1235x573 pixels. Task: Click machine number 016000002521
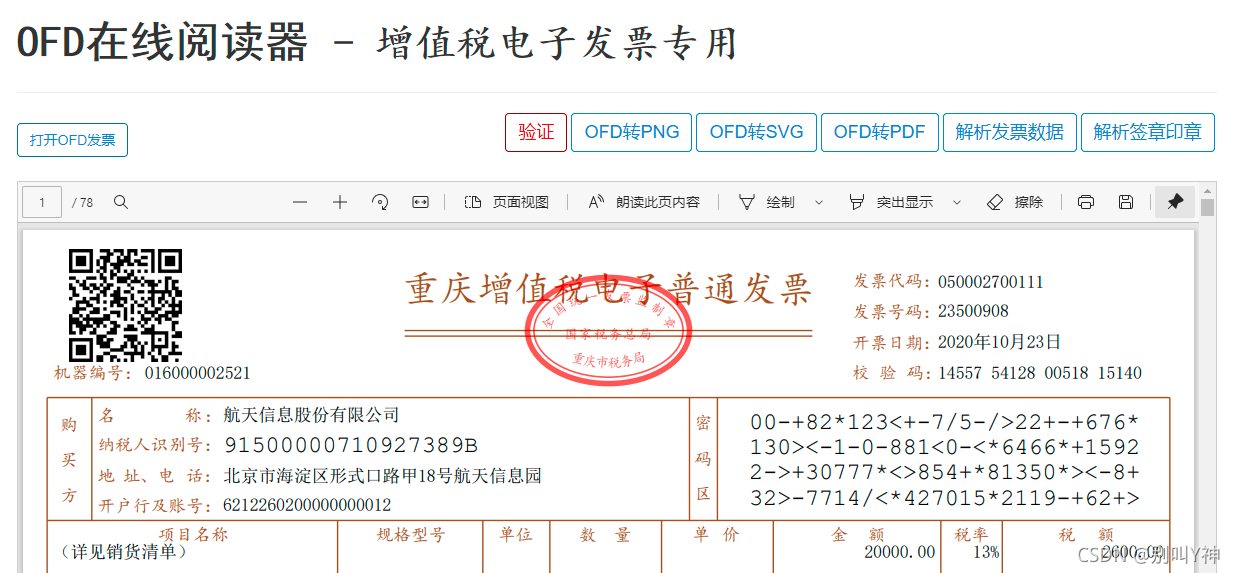coord(197,373)
